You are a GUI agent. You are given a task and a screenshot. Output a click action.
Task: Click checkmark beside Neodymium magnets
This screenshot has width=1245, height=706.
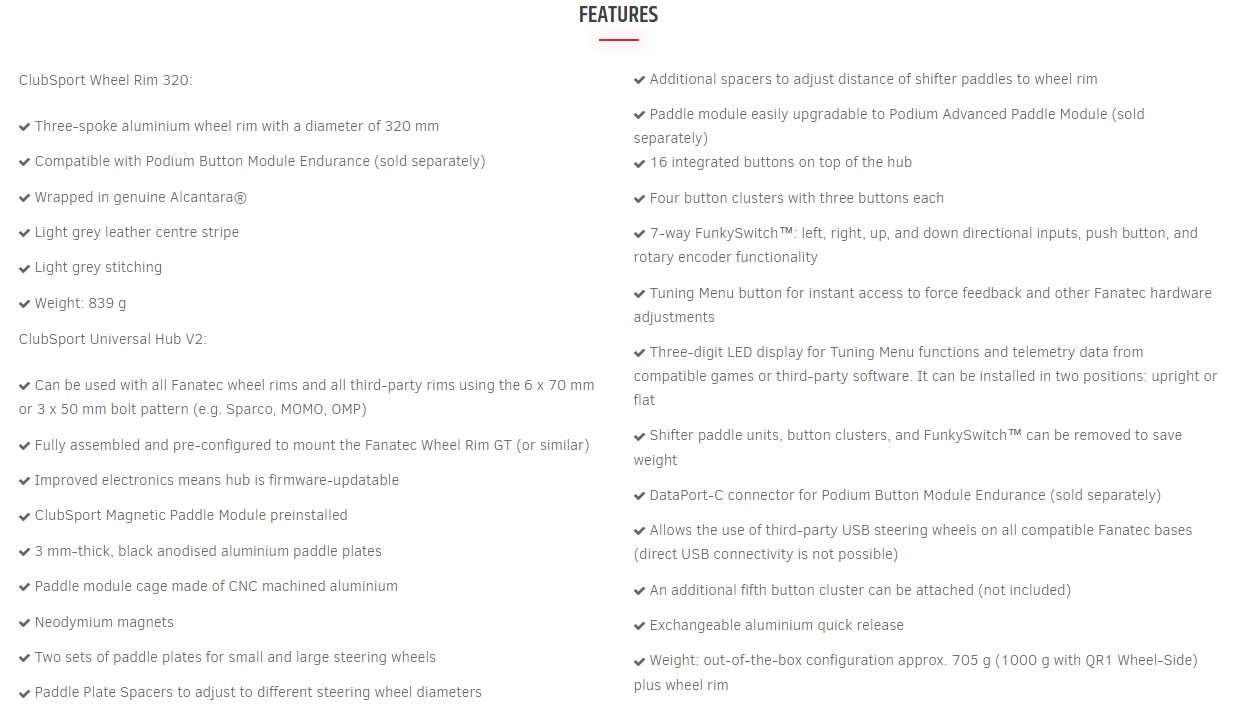click(24, 623)
